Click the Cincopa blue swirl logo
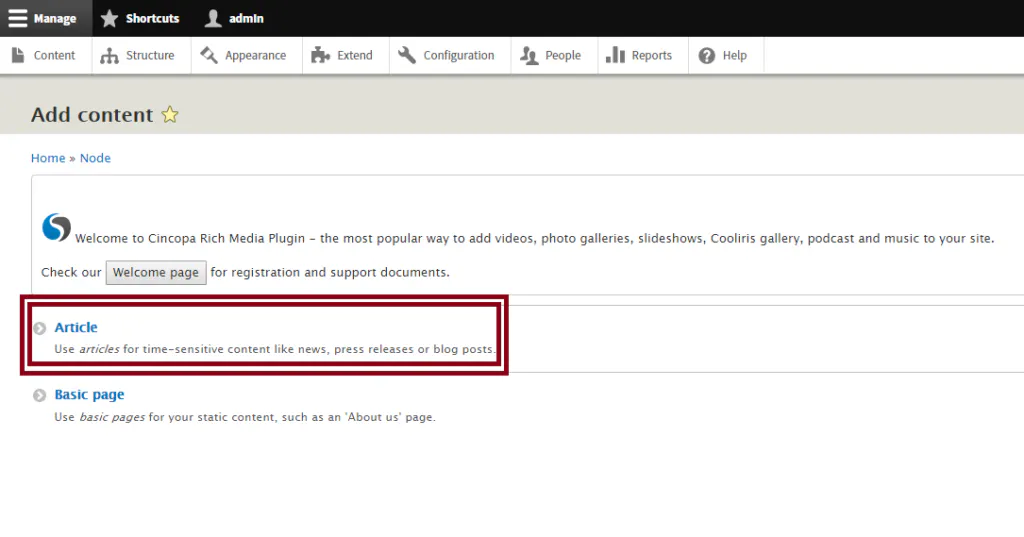This screenshot has width=1024, height=537. coord(56,227)
